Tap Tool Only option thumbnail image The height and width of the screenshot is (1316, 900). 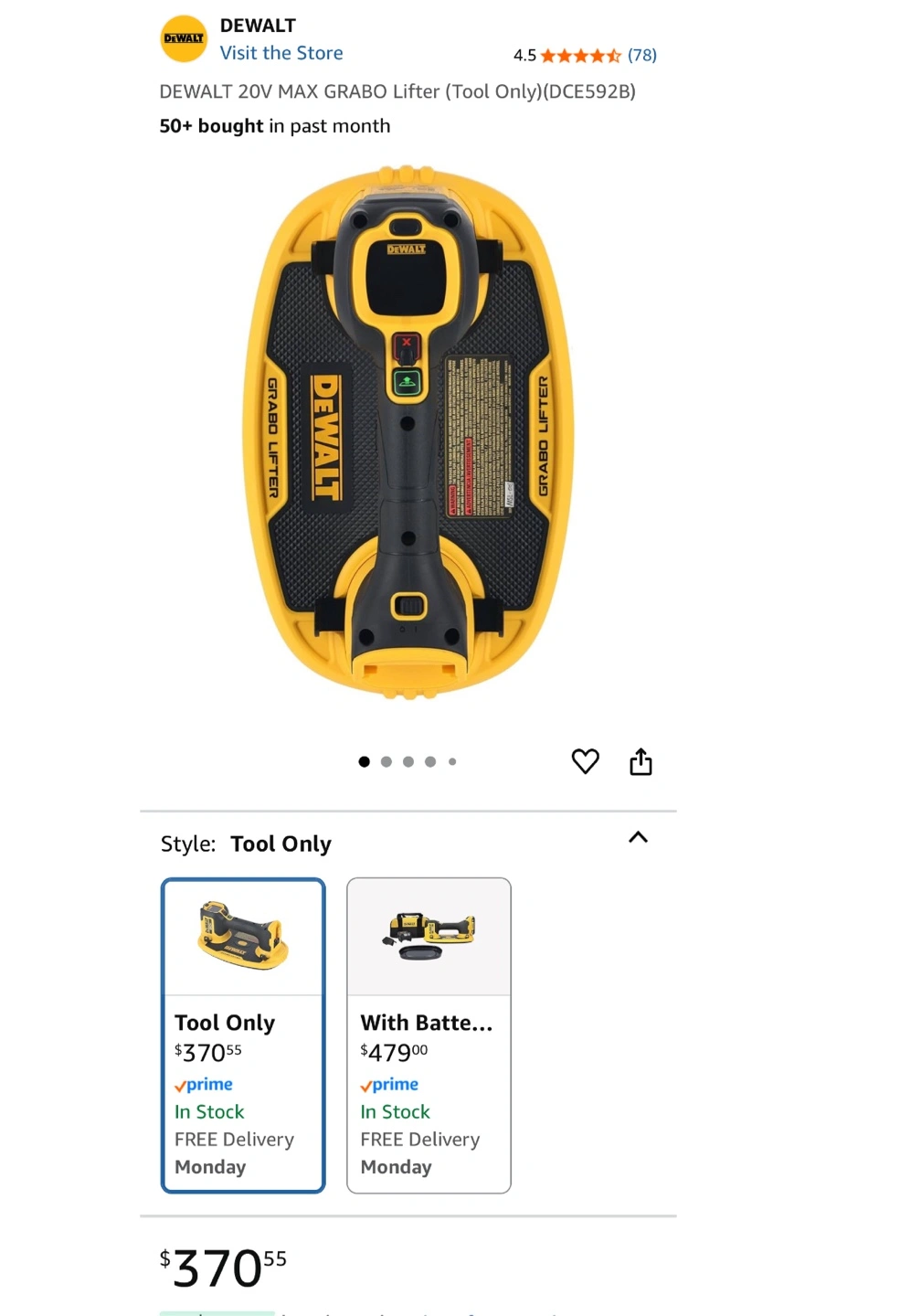[243, 936]
